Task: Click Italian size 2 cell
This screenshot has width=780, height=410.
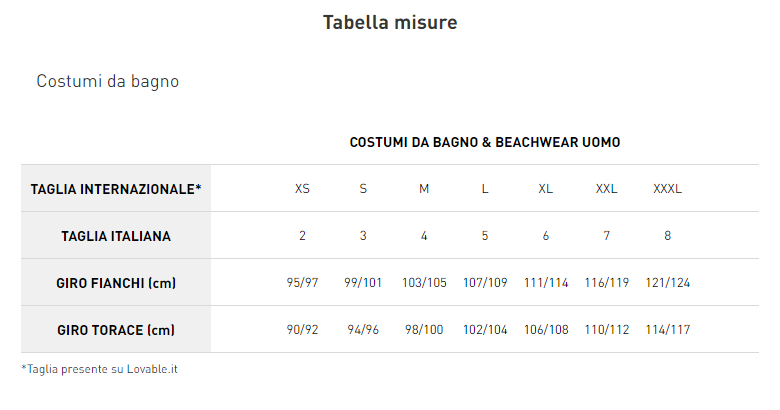Action: (302, 236)
